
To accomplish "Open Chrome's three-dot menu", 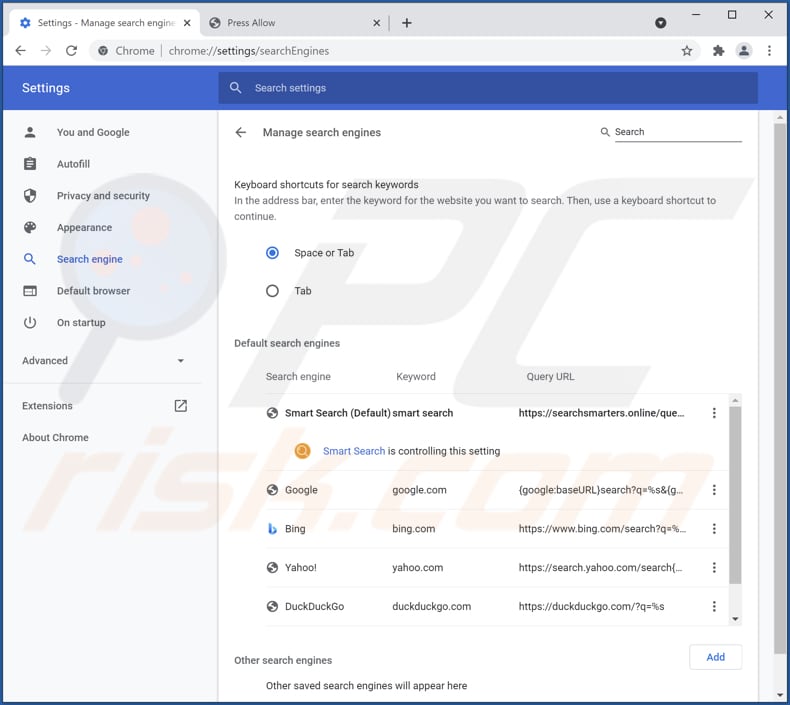I will click(769, 51).
